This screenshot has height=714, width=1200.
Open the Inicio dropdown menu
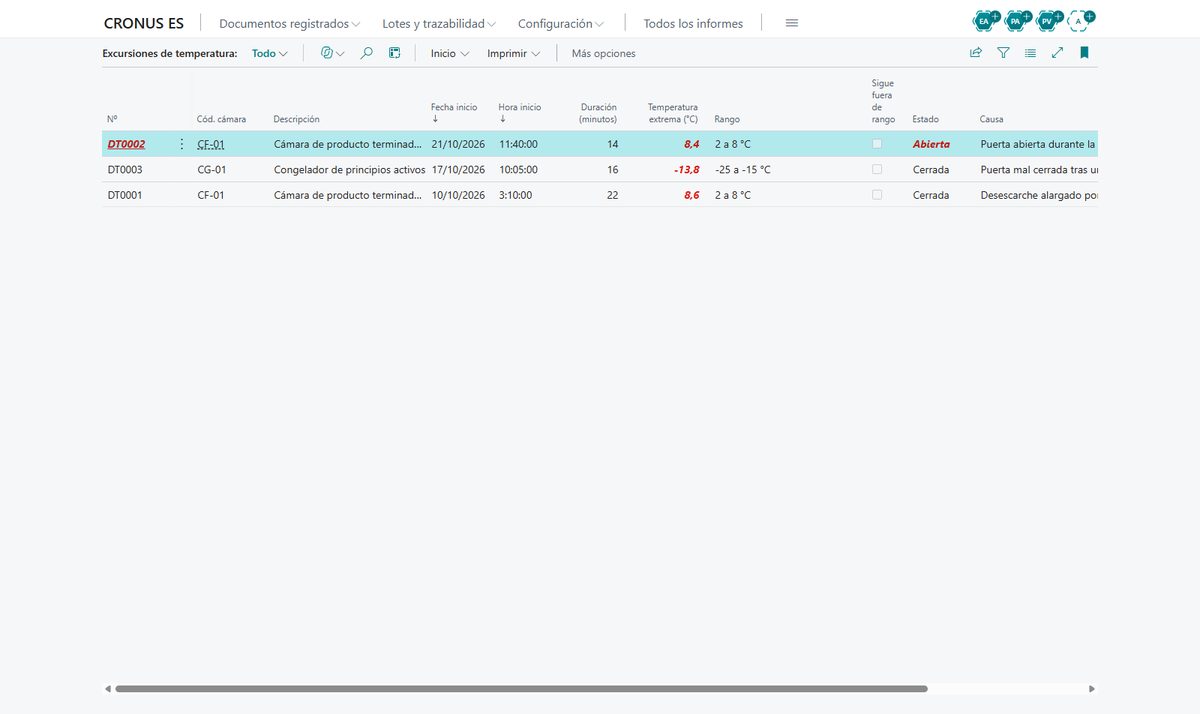pos(450,53)
